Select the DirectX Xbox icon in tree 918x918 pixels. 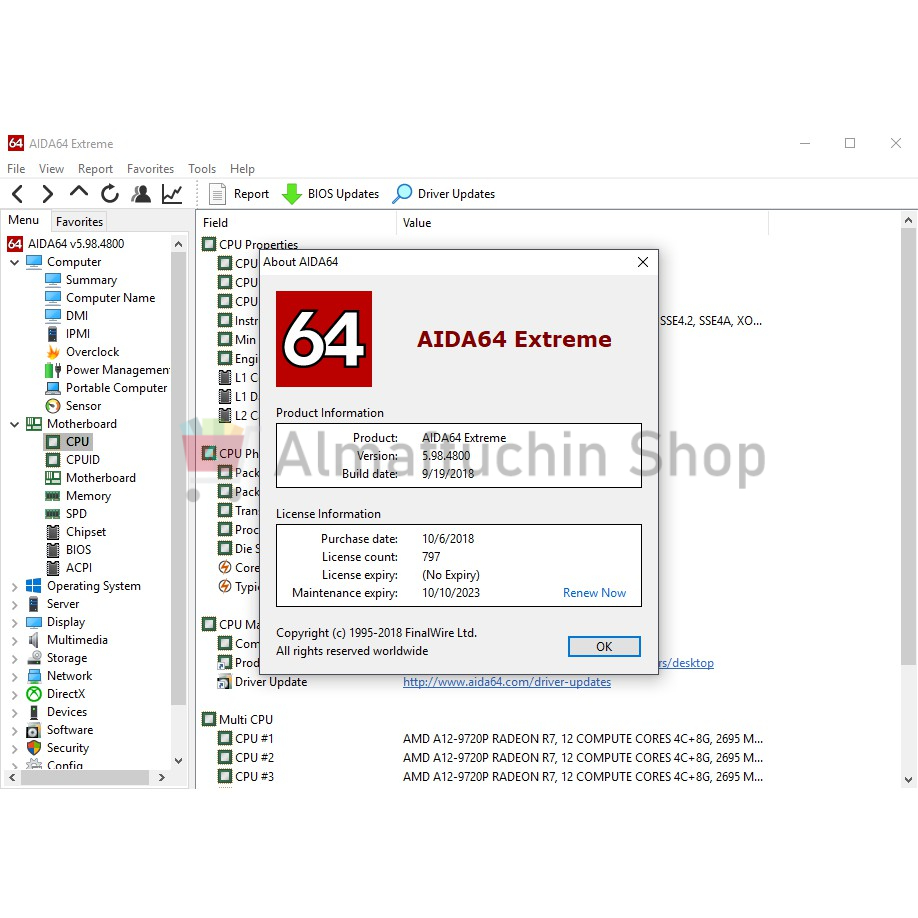tap(34, 694)
